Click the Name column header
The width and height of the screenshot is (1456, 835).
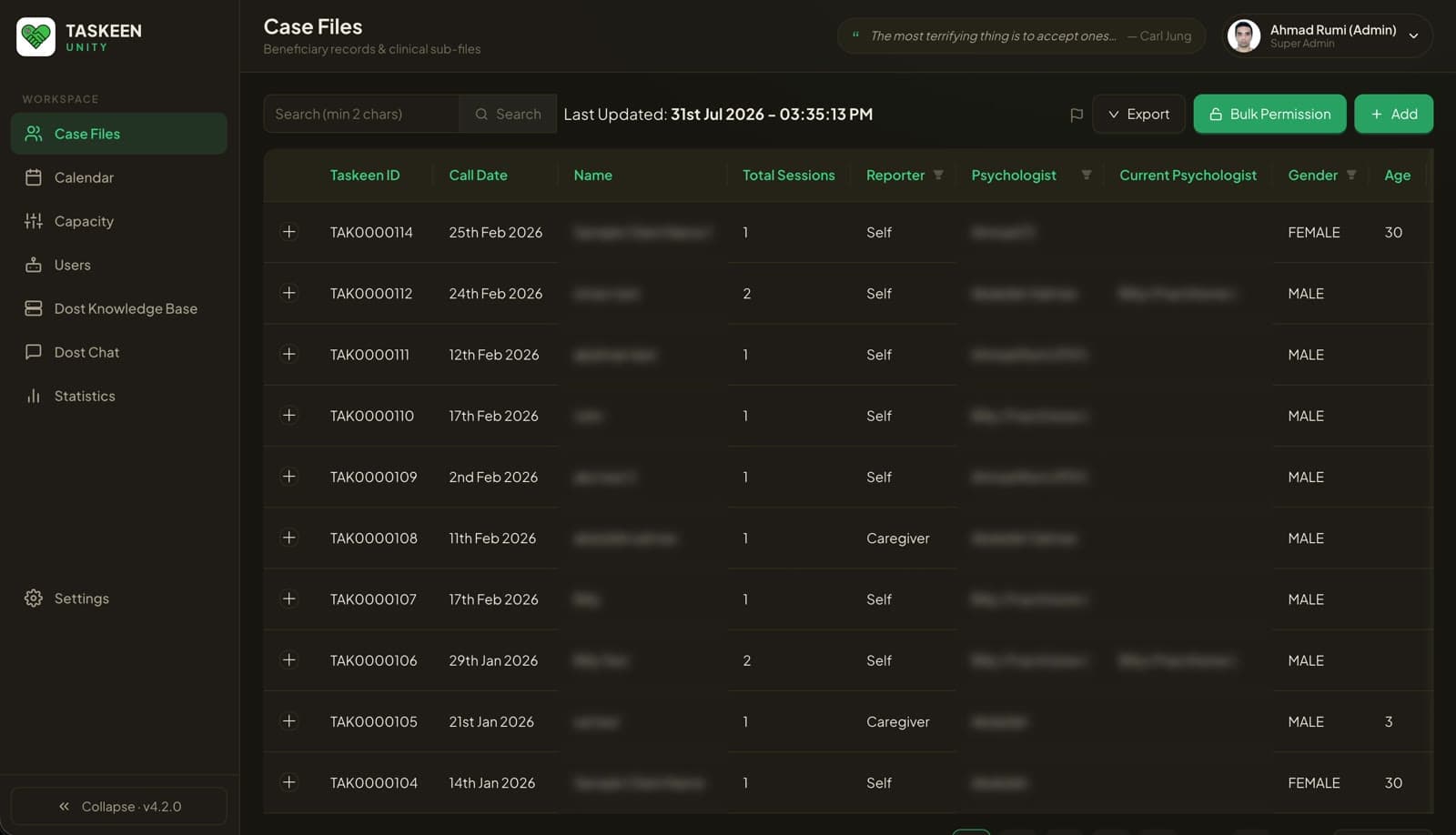point(592,175)
